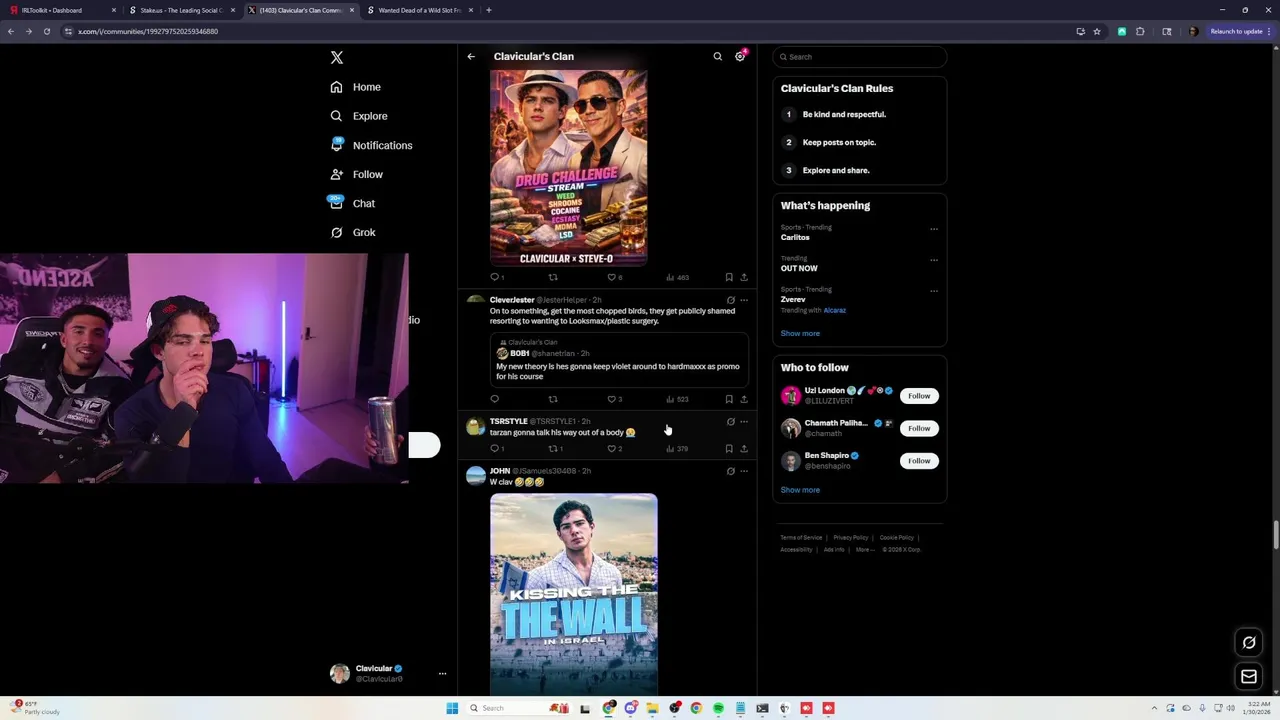Bookmark CleverJester's post
The width and height of the screenshot is (1280, 720).
[729, 399]
